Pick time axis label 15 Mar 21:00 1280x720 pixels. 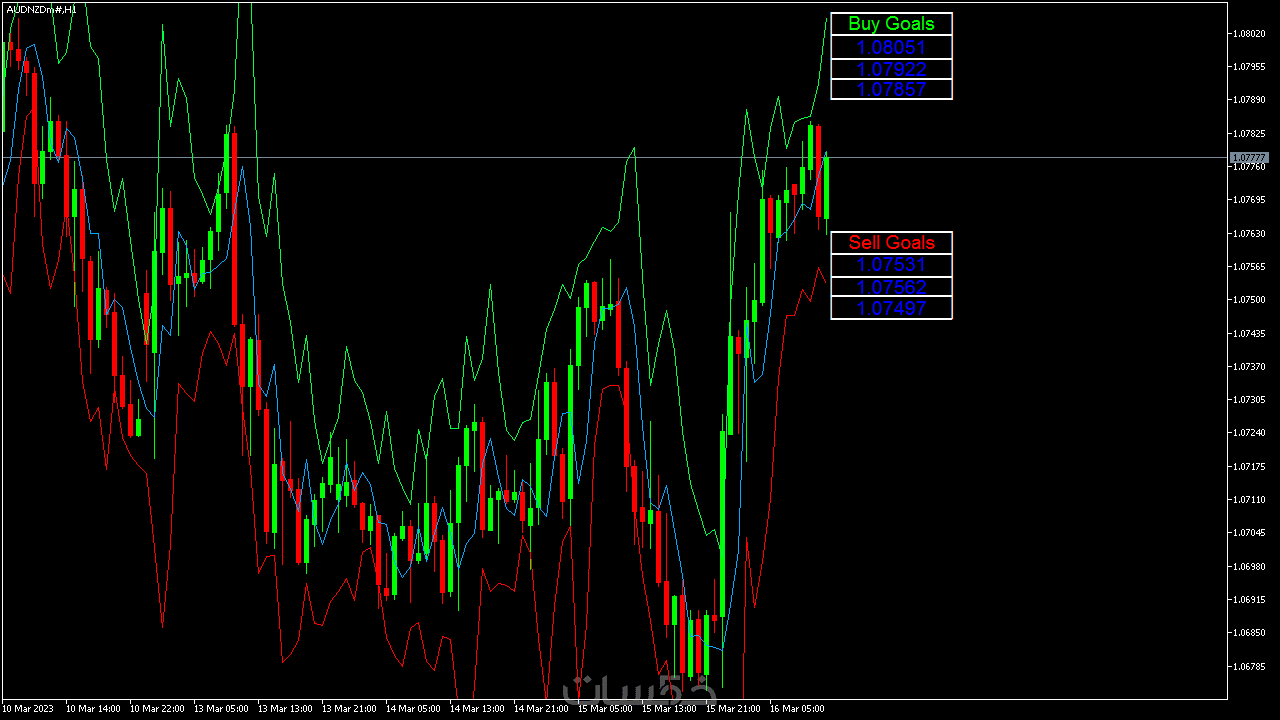734,709
